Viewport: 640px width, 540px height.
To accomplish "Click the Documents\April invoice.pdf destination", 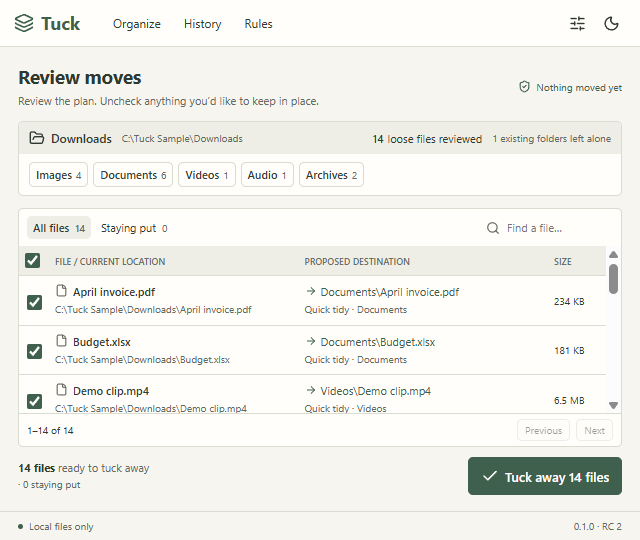I will [390, 292].
